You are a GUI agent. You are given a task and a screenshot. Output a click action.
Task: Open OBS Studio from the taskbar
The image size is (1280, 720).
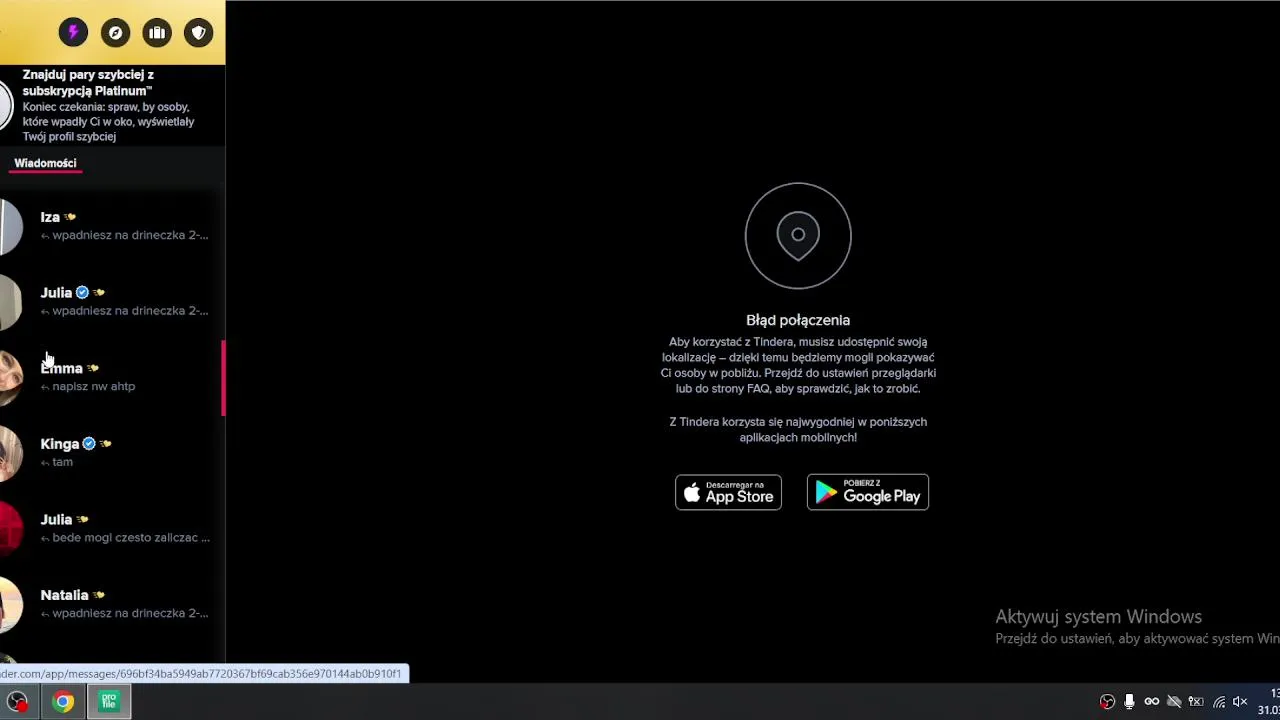pos(17,702)
